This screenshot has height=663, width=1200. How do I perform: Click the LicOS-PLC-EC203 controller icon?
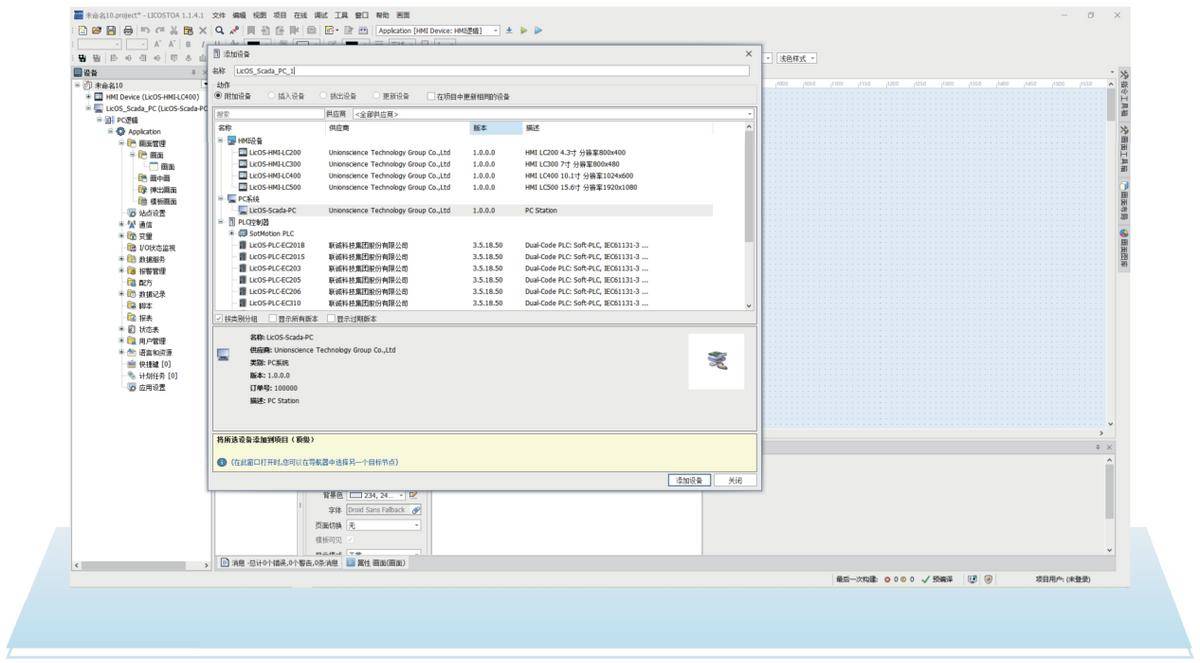[x=242, y=268]
